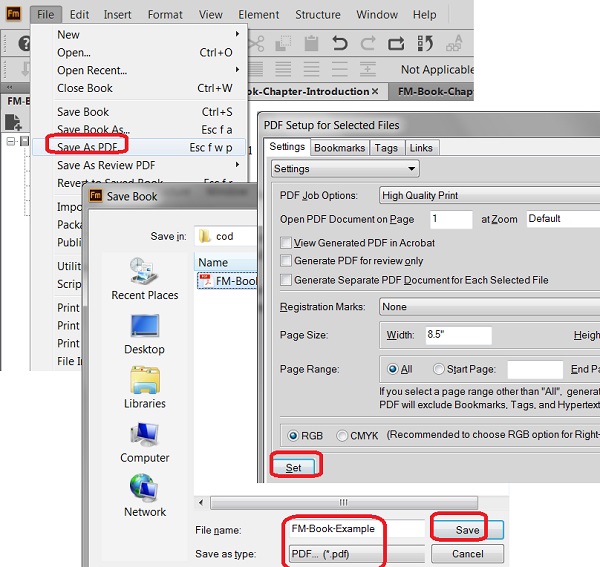Select the Start Page radio button
This screenshot has height=567, width=600.
click(438, 369)
